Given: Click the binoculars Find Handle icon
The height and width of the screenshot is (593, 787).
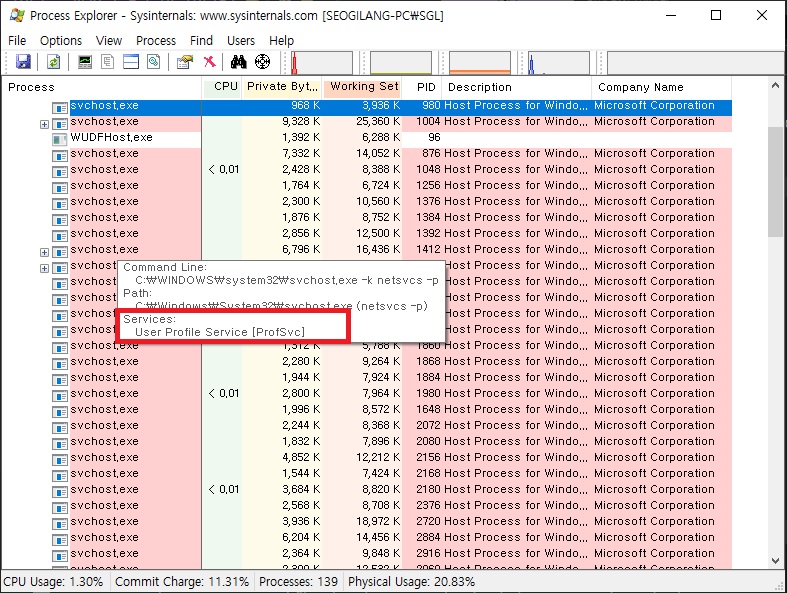Looking at the screenshot, I should tap(238, 62).
